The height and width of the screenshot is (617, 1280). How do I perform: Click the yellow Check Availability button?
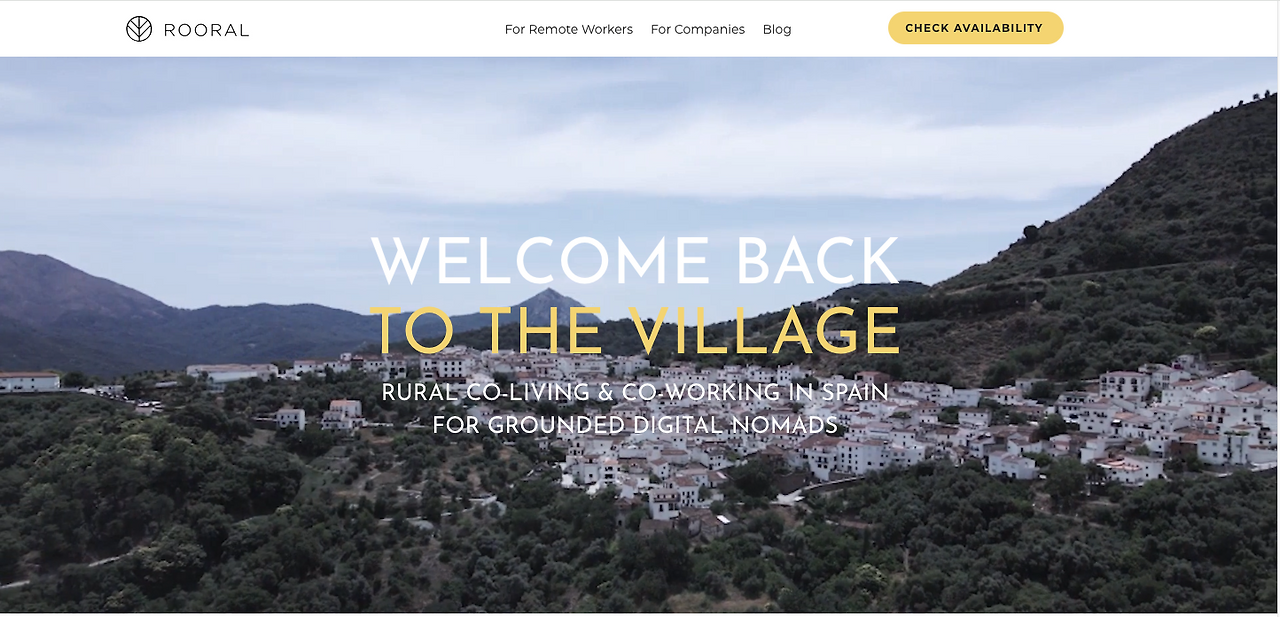975,28
